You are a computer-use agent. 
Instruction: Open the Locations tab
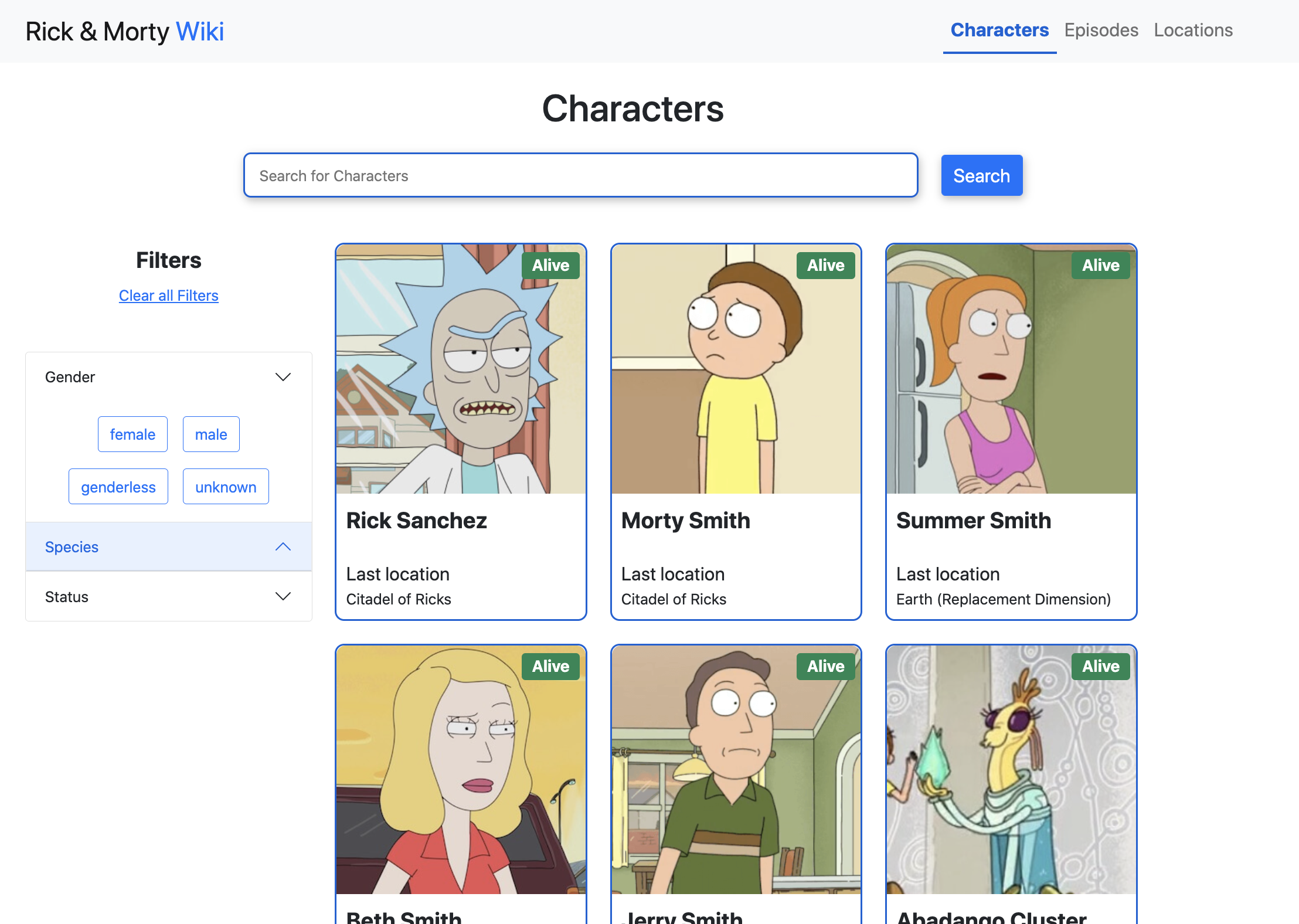point(1193,30)
